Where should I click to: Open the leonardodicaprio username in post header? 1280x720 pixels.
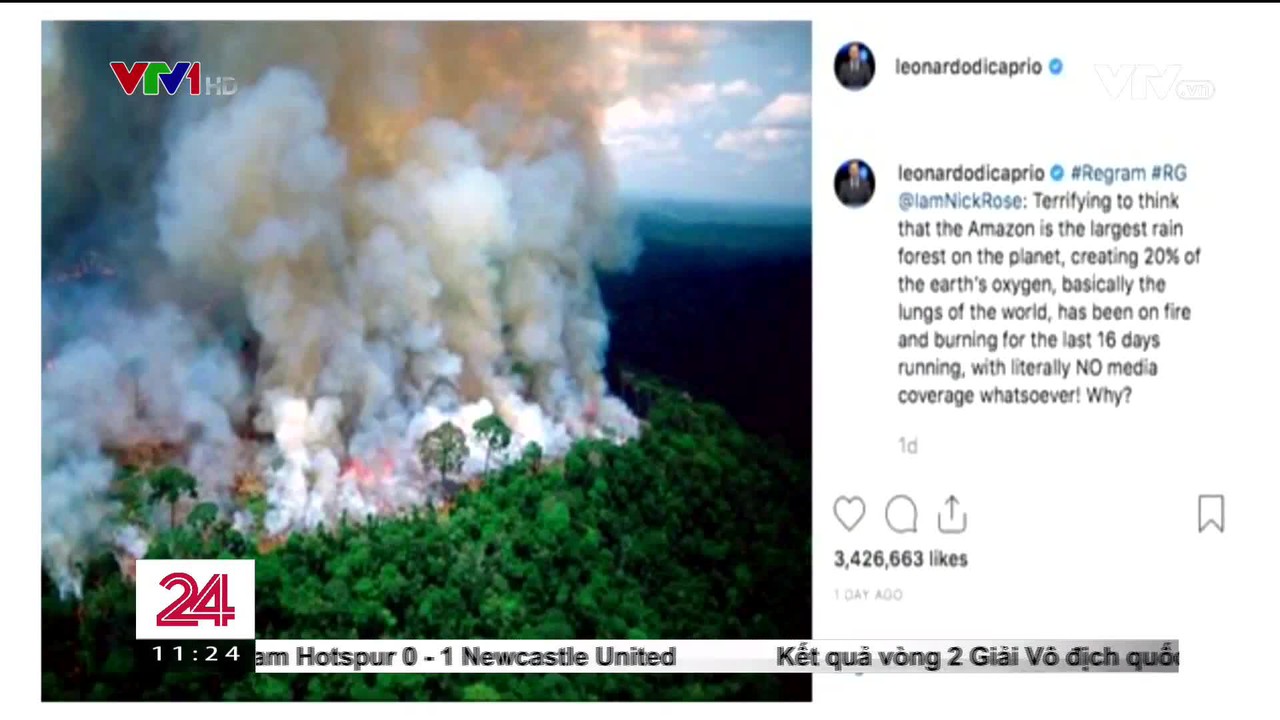tap(968, 67)
